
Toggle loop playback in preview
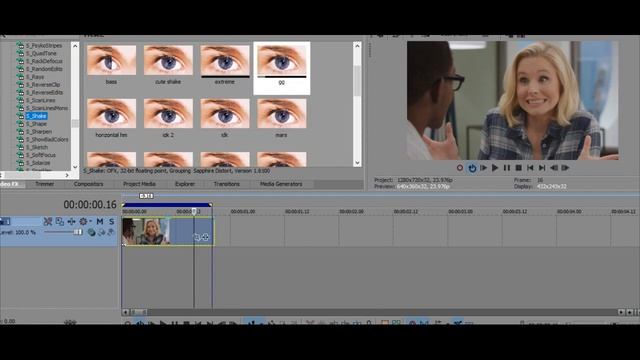click(x=472, y=168)
